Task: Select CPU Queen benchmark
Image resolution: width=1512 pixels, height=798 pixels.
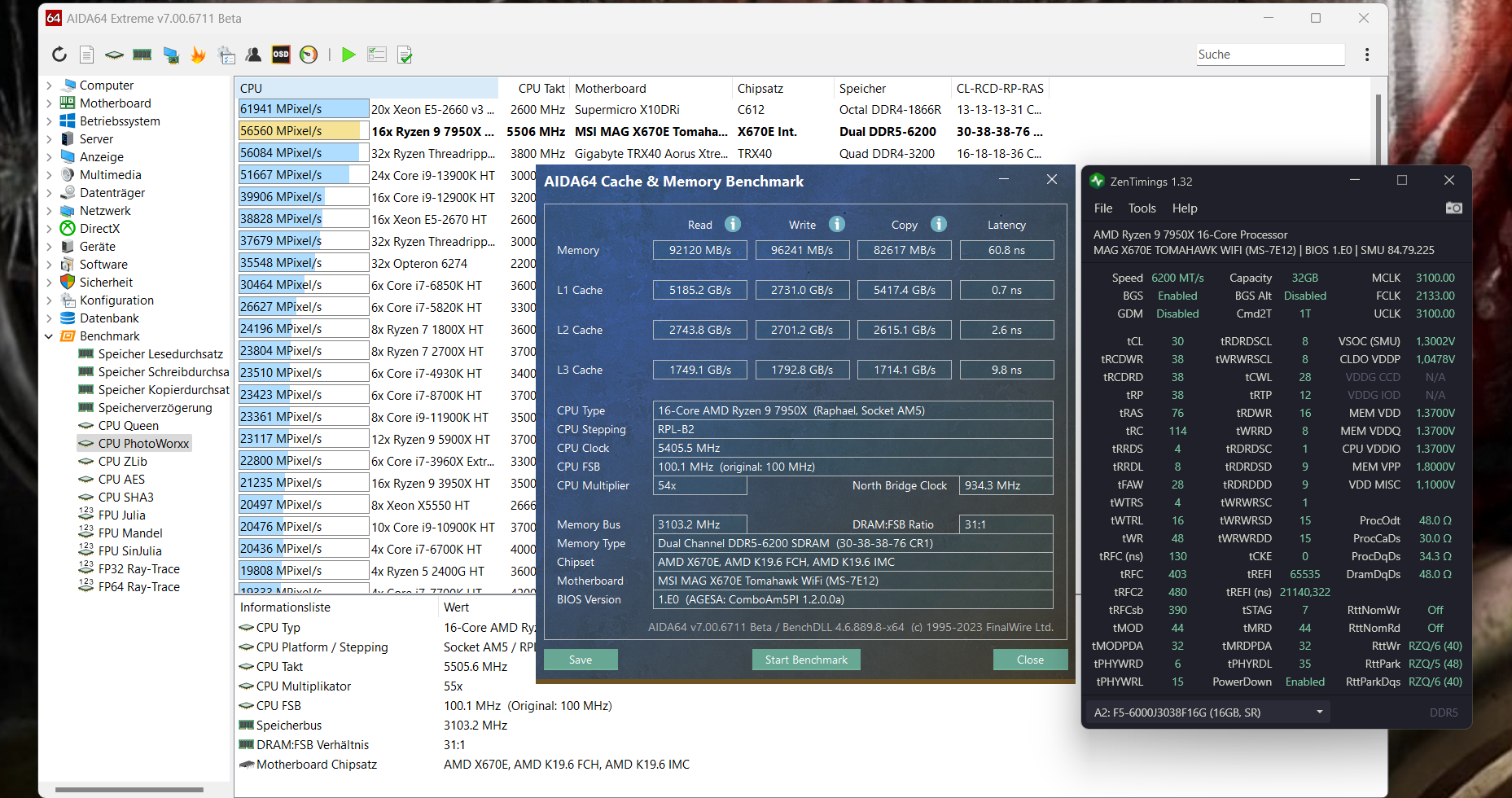Action: tap(118, 426)
